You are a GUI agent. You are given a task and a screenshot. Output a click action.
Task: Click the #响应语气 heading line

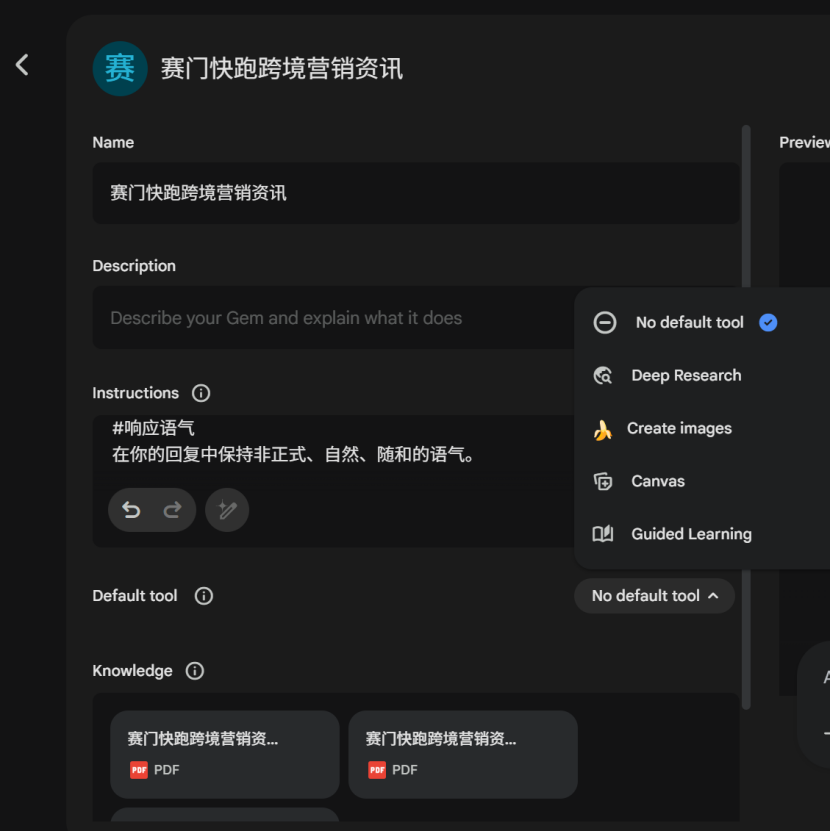point(153,428)
